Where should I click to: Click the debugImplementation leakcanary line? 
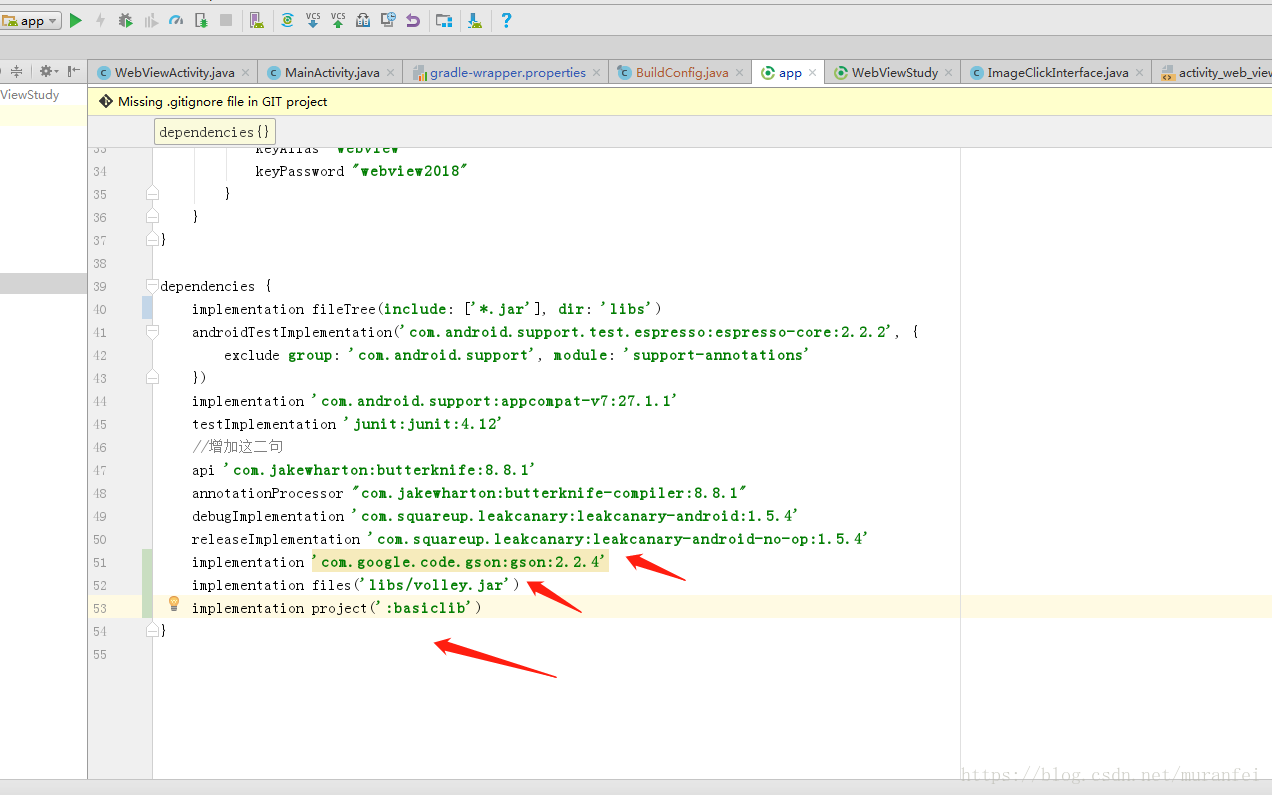point(495,516)
